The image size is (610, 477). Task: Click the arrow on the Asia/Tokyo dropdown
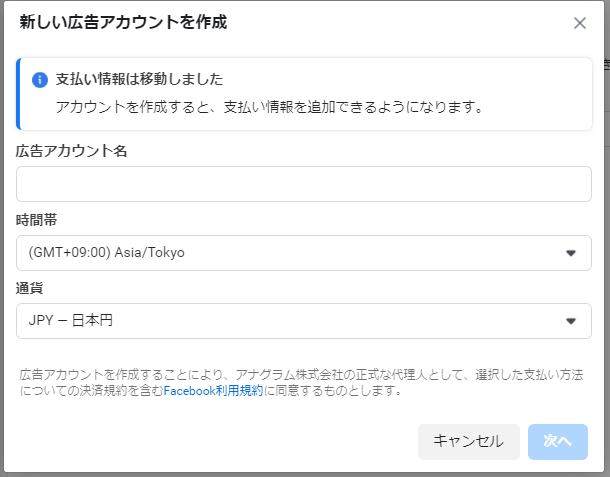point(571,253)
